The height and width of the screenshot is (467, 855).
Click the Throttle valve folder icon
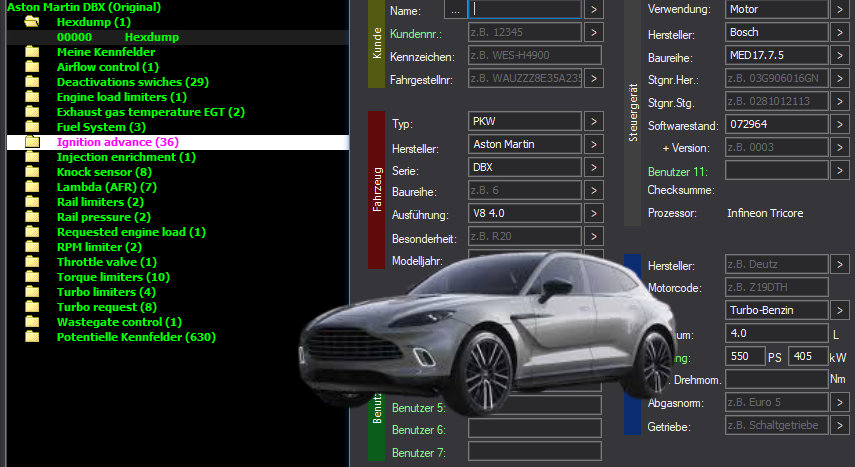pyautogui.click(x=32, y=262)
